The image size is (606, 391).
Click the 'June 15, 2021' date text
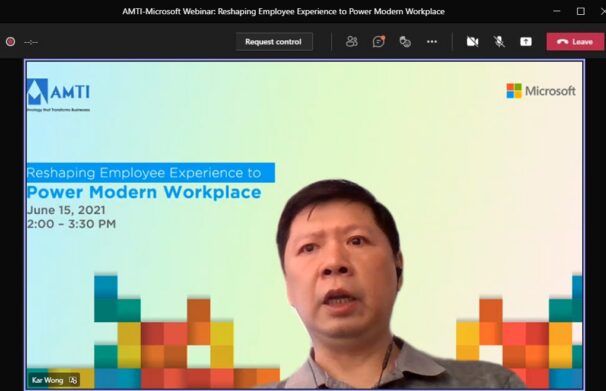coord(66,210)
